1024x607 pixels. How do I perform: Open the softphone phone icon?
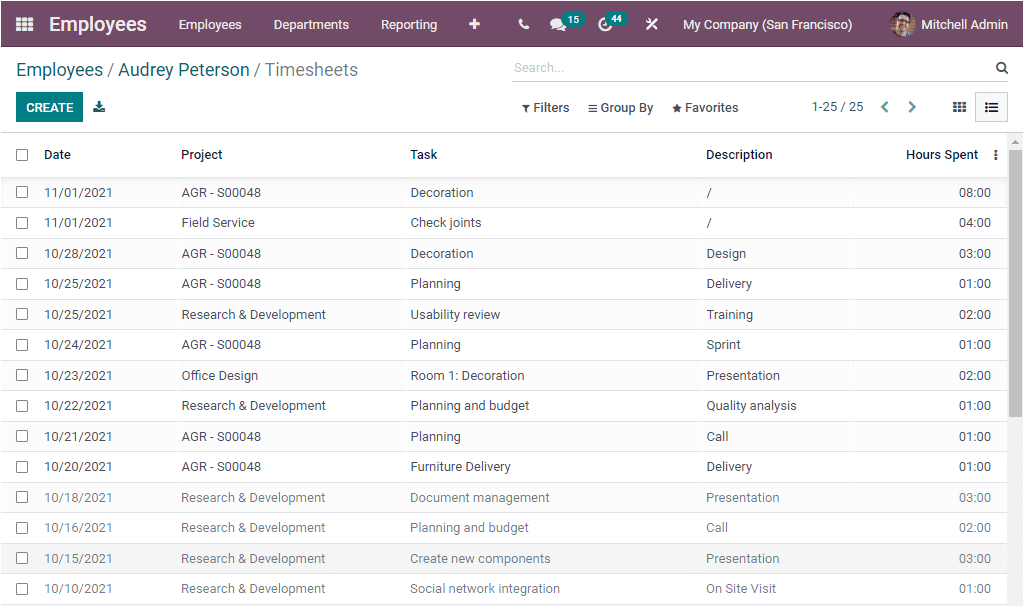tap(522, 24)
